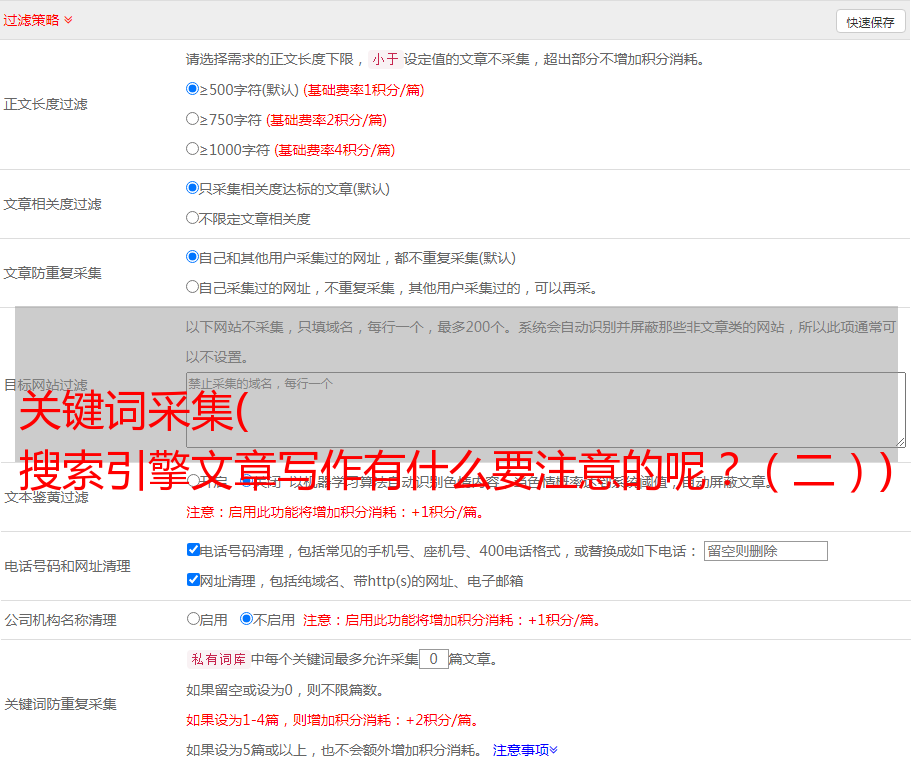Click the 文章防重复采集 row label
The image size is (912, 768).
52,273
